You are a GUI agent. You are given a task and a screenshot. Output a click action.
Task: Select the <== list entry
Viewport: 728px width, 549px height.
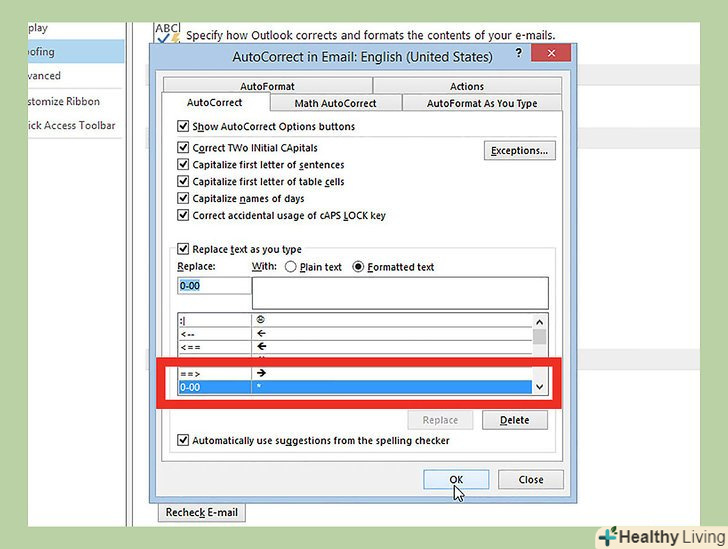pyautogui.click(x=355, y=347)
